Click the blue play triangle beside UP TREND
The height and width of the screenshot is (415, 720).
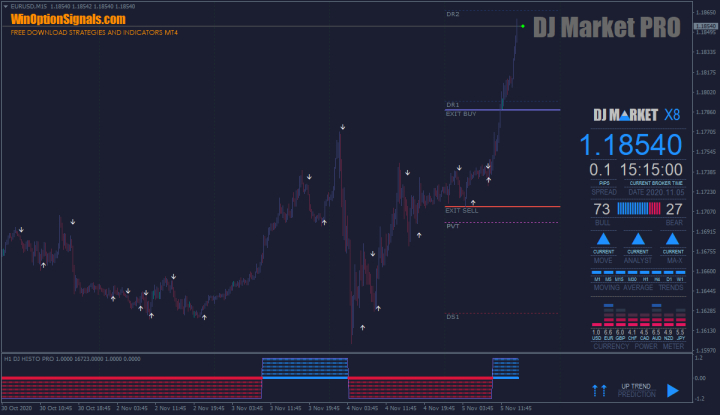click(x=673, y=391)
